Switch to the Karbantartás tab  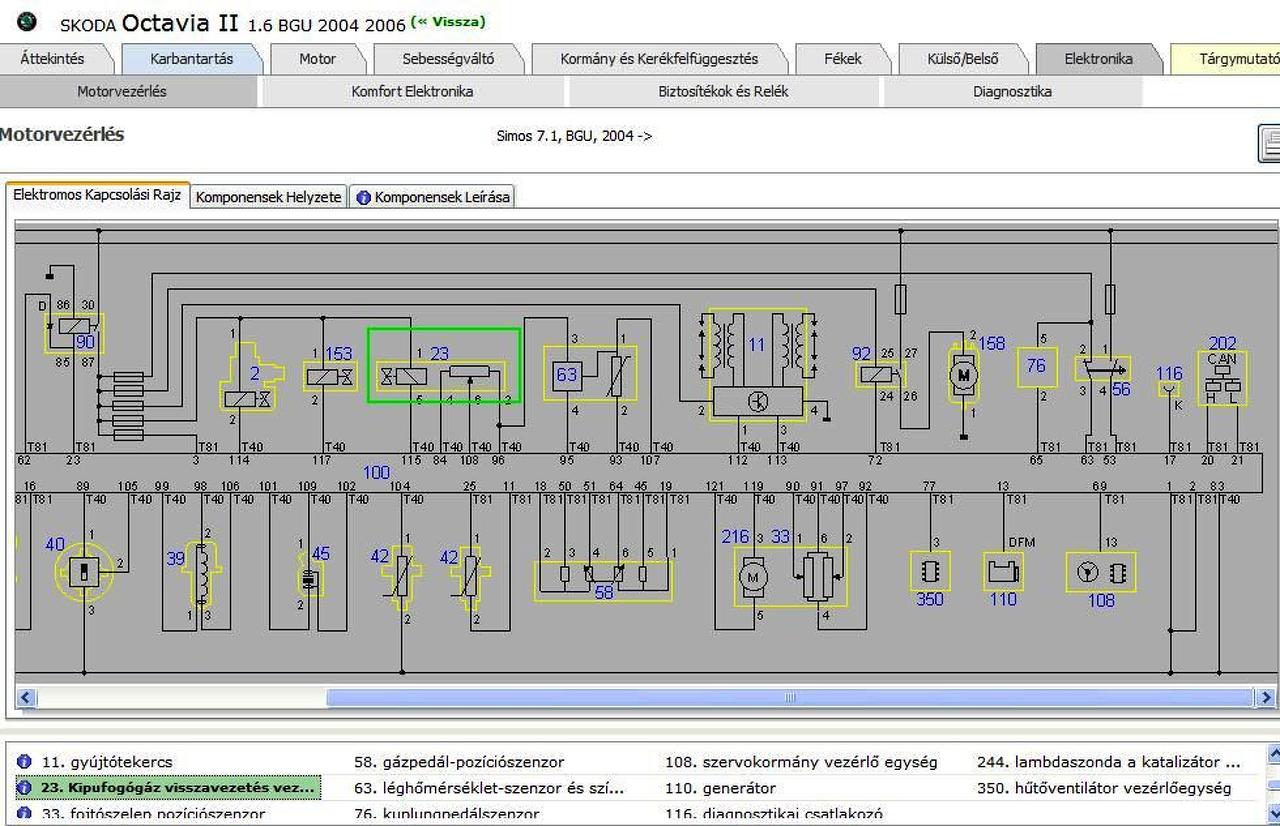point(192,59)
